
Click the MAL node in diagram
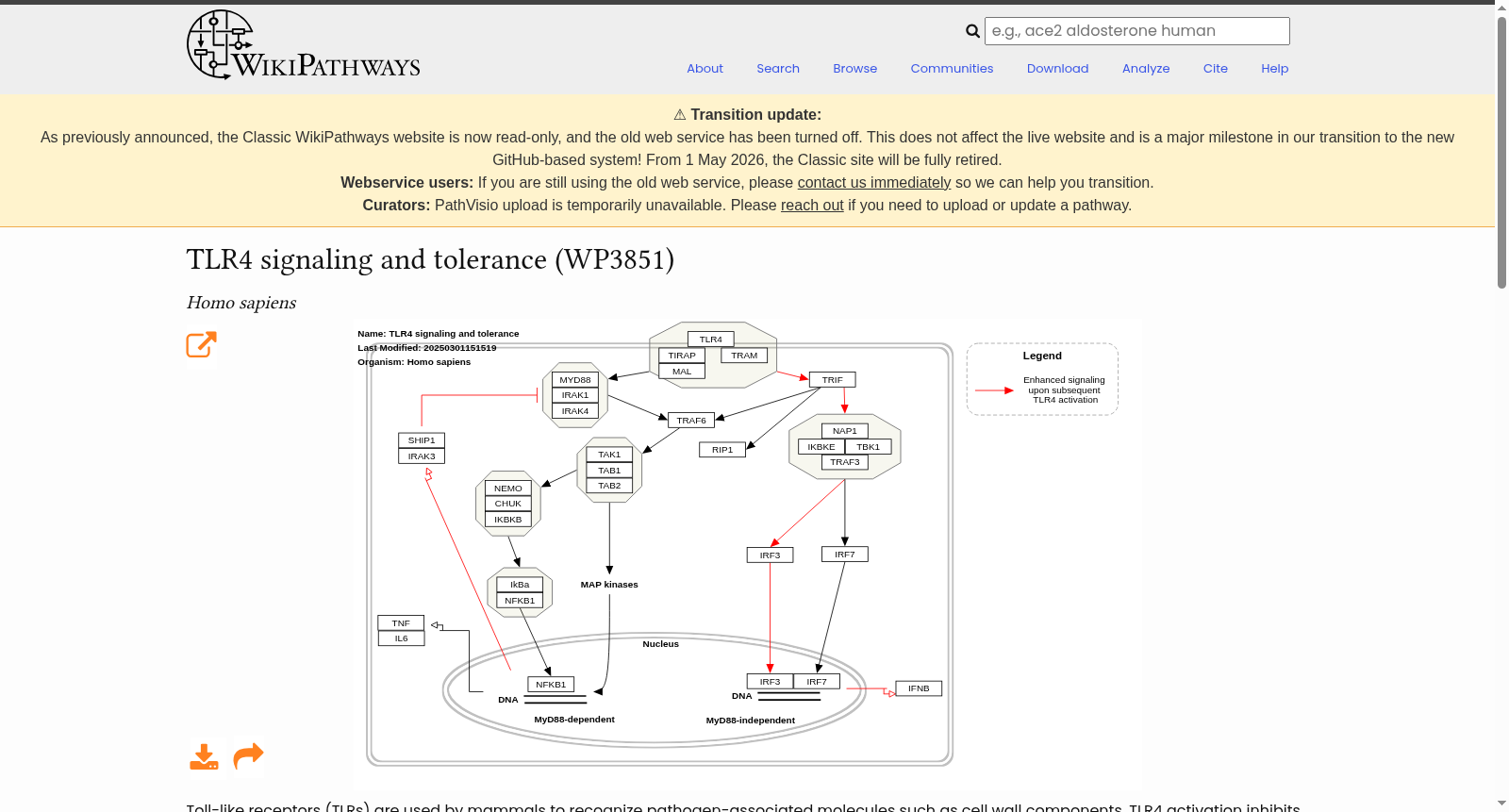click(682, 372)
